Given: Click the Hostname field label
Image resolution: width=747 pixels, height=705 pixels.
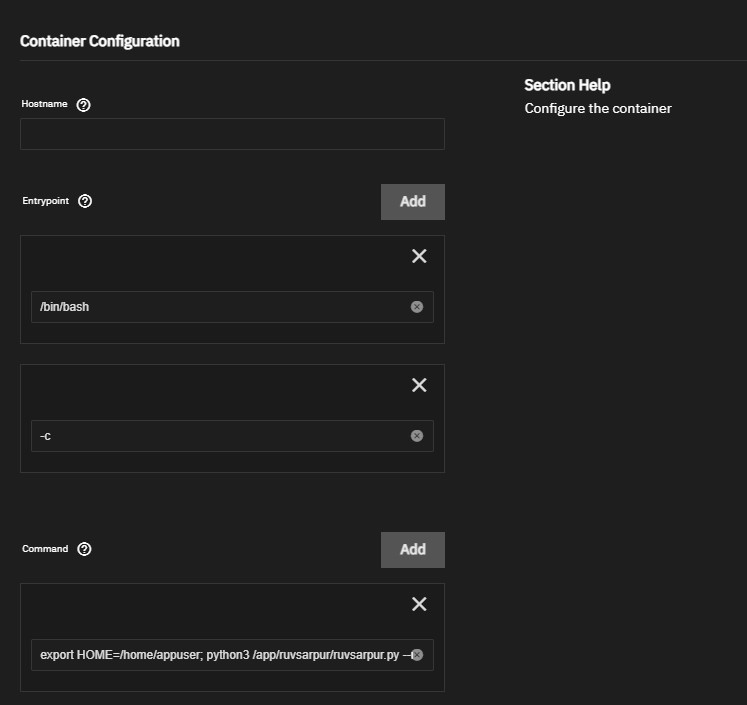Looking at the screenshot, I should tap(44, 104).
